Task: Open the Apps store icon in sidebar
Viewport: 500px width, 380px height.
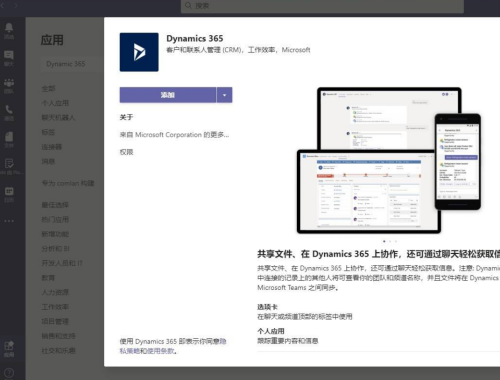Action: coord(9,346)
